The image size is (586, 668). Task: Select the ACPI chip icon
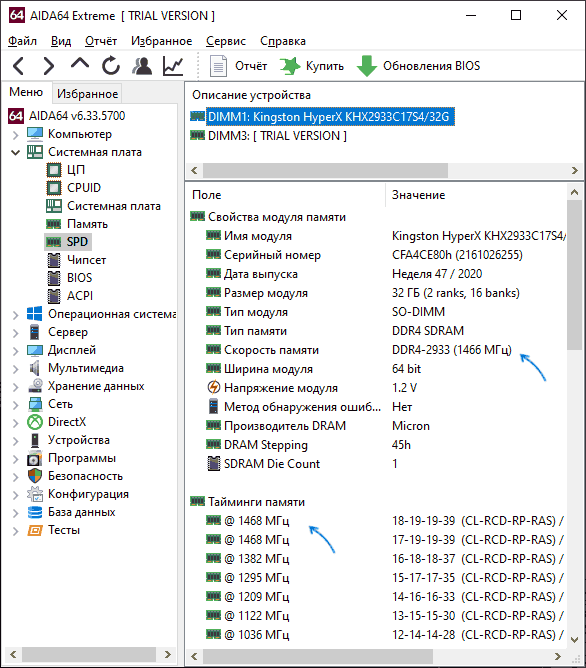tap(54, 296)
